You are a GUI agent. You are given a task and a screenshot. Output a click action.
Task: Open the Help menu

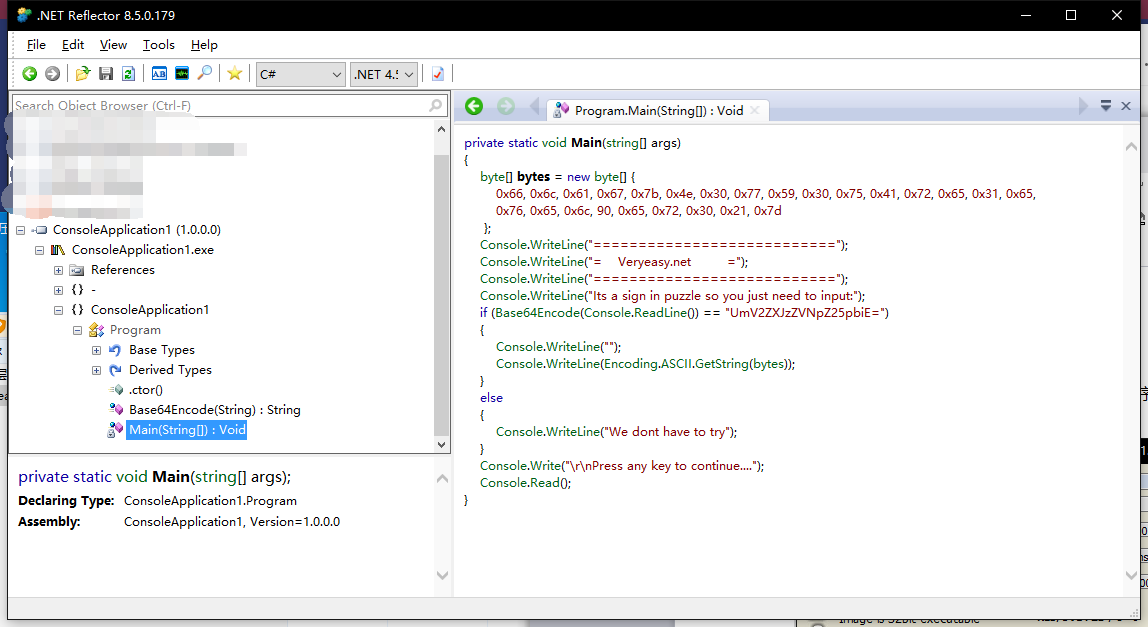click(x=204, y=45)
